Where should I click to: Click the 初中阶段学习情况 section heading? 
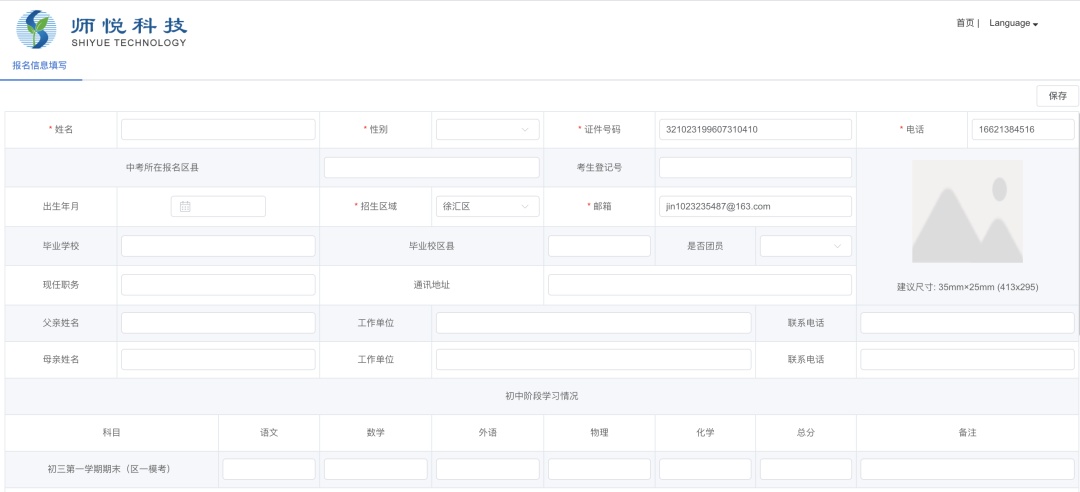pos(541,396)
